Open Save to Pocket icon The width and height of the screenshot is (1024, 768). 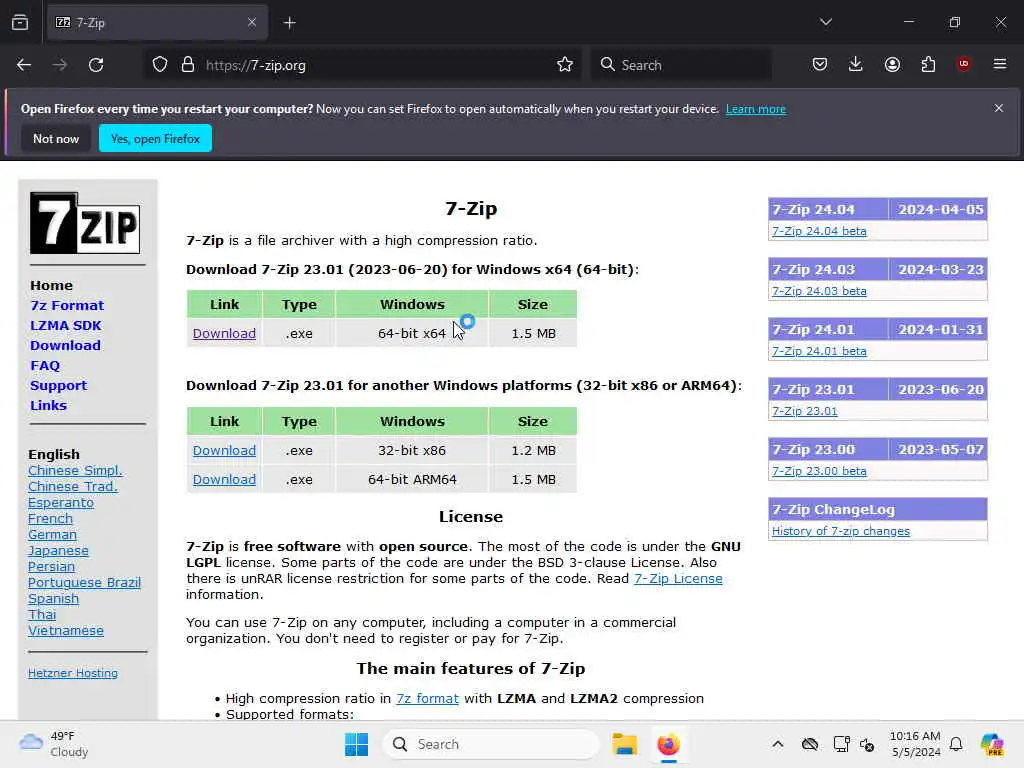pos(820,65)
